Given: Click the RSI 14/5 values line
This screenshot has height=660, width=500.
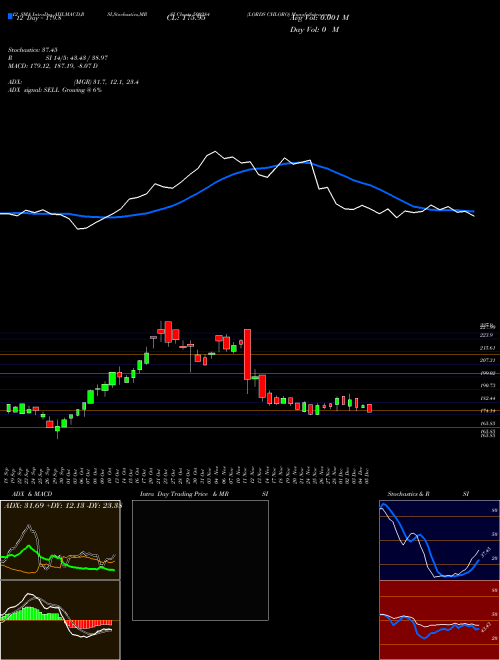Looking at the screenshot, I should coord(58,58).
